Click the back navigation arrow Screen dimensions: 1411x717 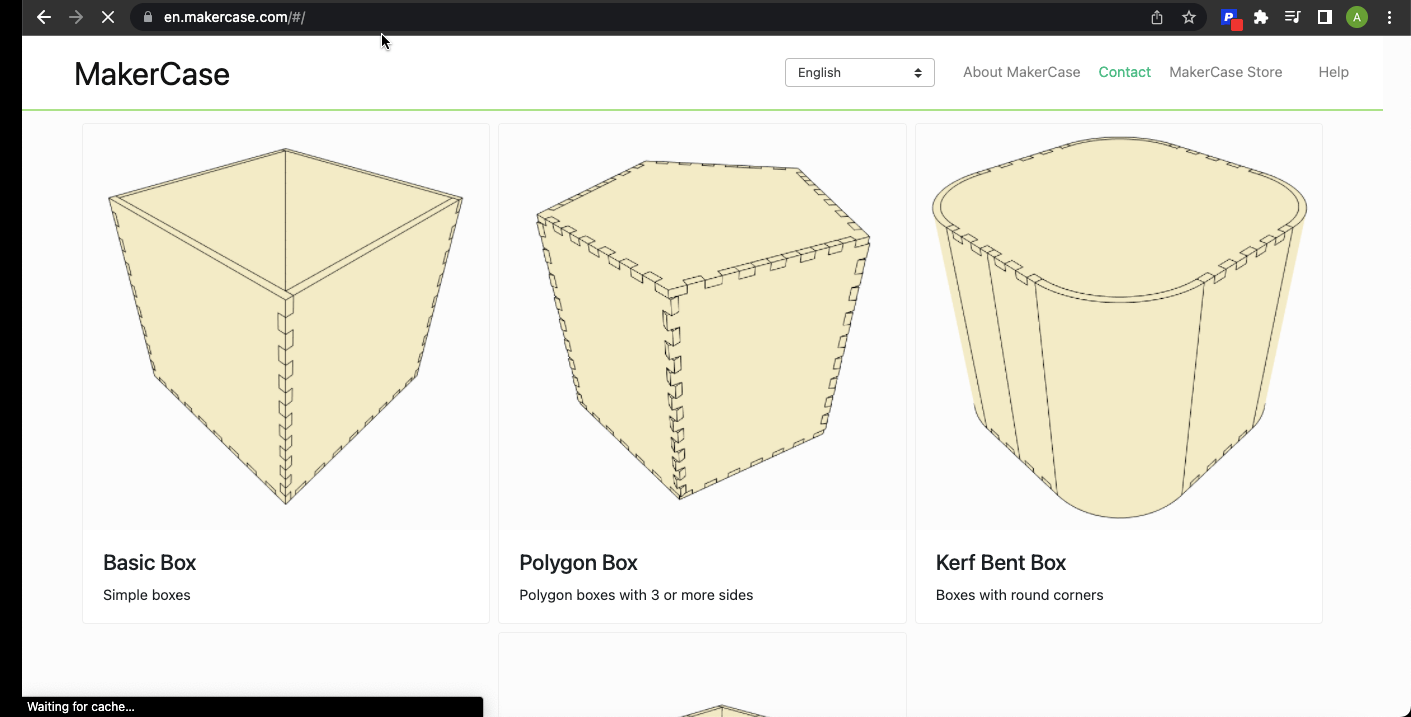pos(43,17)
